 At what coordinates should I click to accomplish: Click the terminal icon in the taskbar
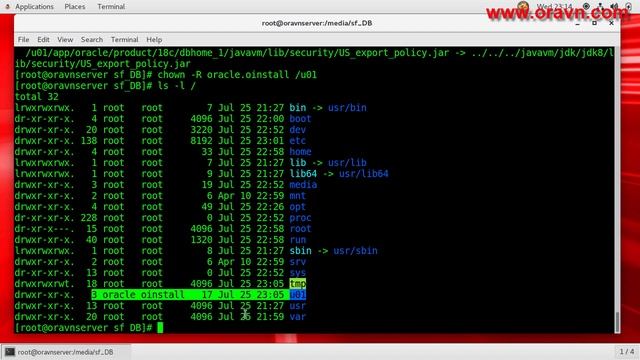point(10,352)
